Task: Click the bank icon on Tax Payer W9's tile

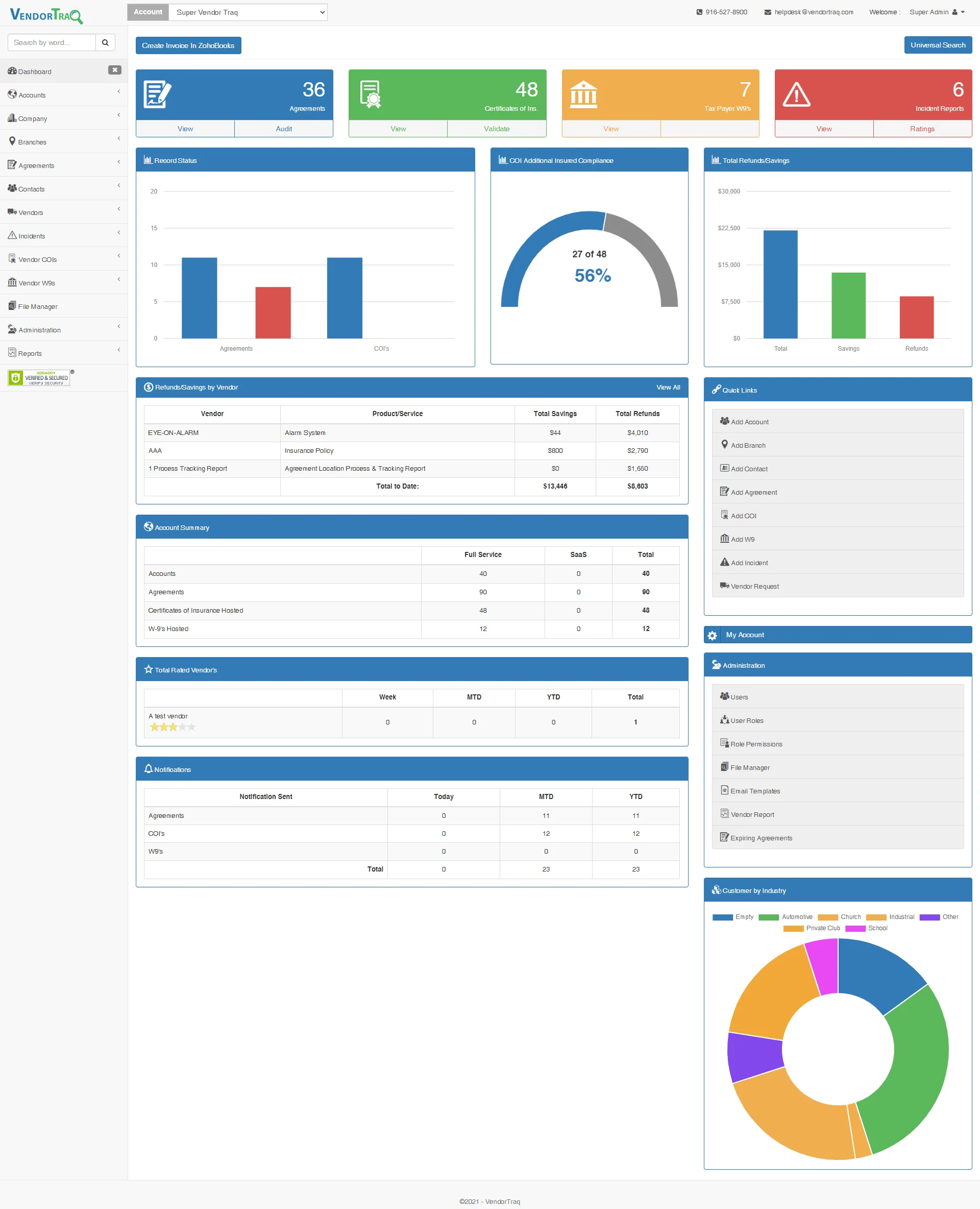Action: (583, 94)
